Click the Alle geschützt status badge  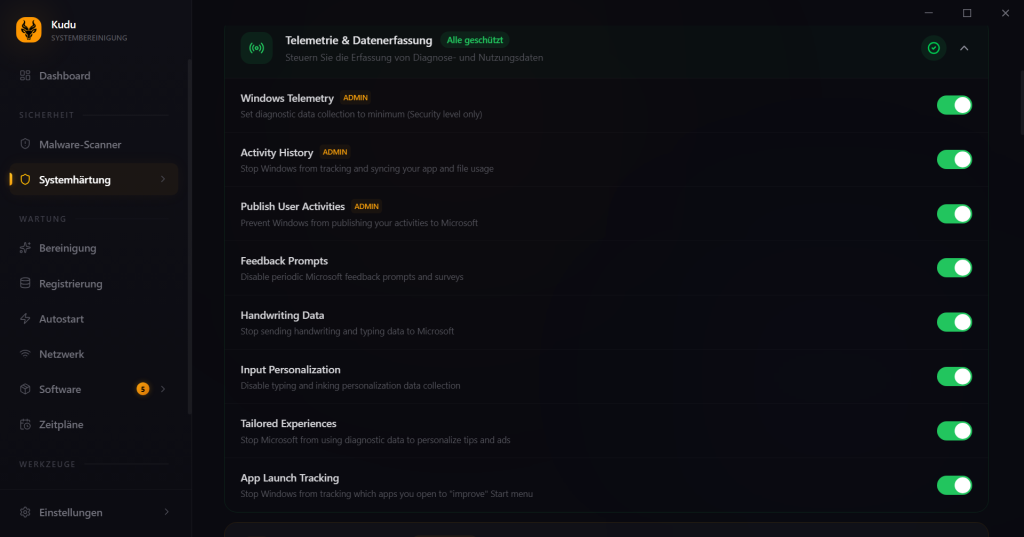475,40
